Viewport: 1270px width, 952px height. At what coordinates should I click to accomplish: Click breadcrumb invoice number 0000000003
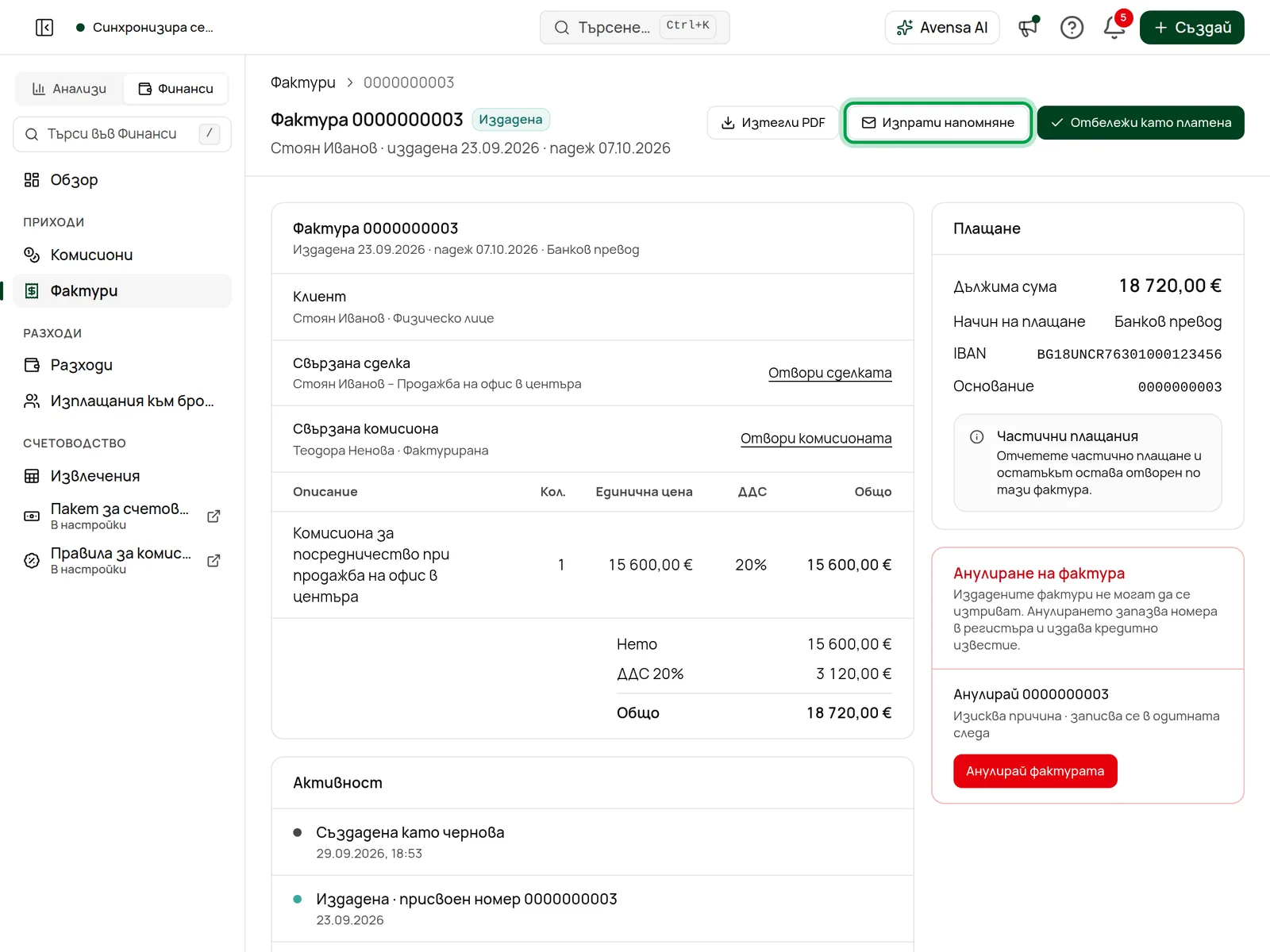point(409,83)
